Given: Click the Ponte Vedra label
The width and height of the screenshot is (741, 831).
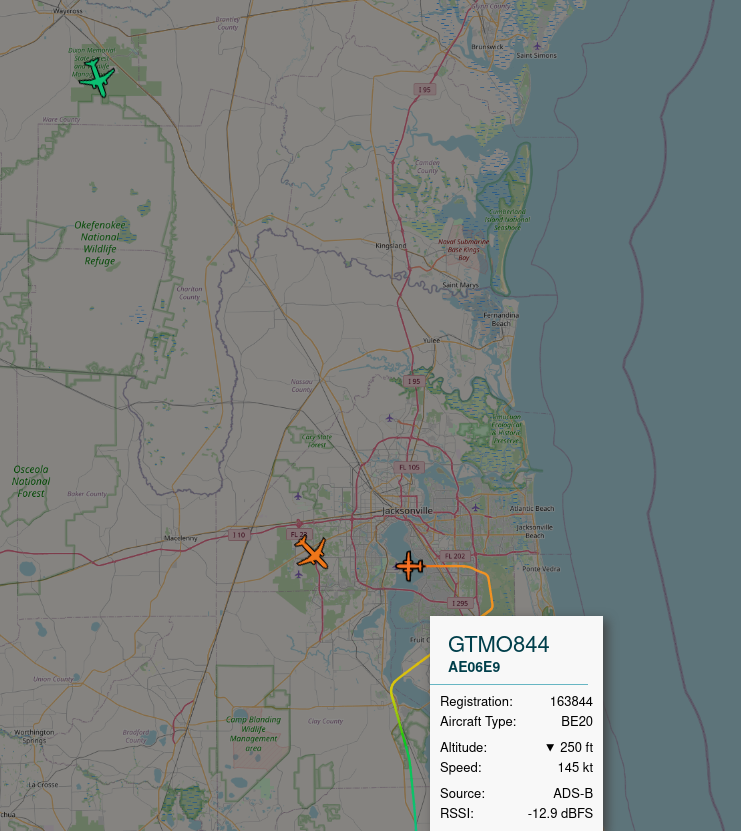Looking at the screenshot, I should click(541, 569).
